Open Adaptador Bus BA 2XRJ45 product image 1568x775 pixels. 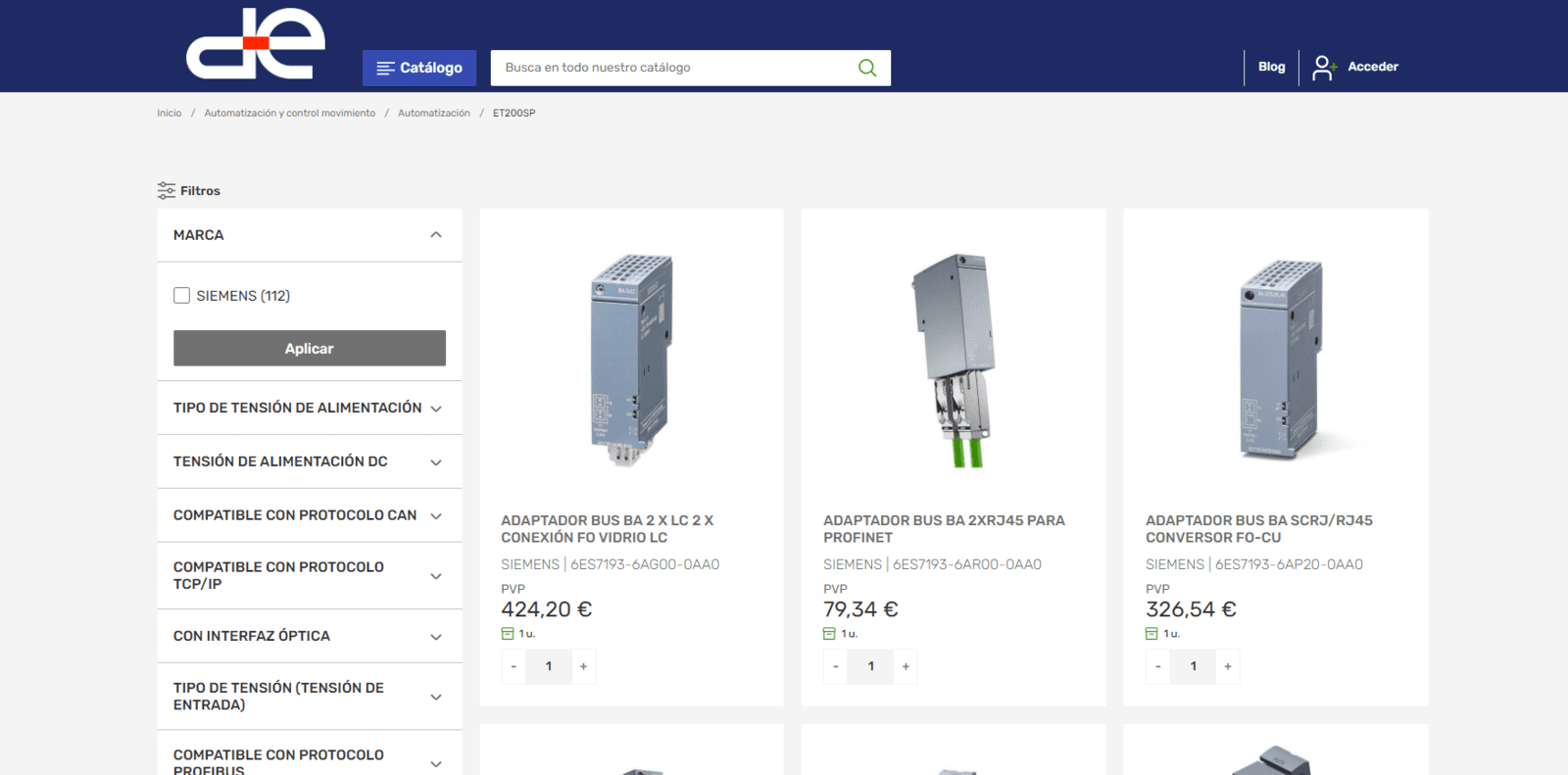954,360
